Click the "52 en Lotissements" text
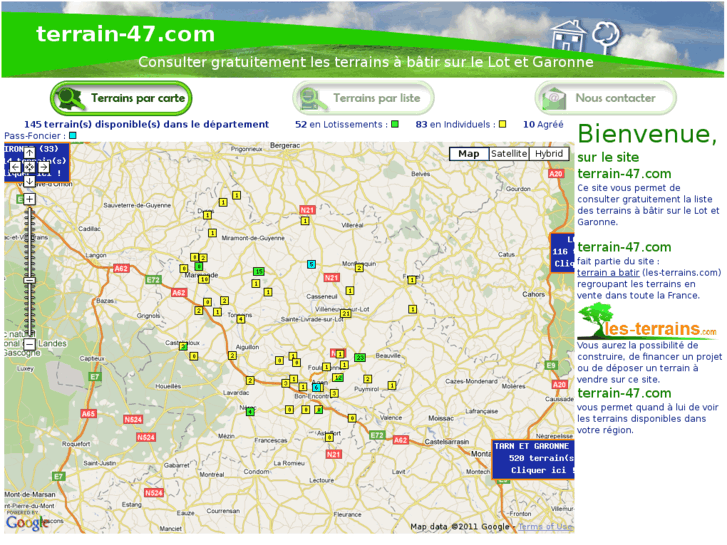Screen dimensions: 727x545 (339, 124)
